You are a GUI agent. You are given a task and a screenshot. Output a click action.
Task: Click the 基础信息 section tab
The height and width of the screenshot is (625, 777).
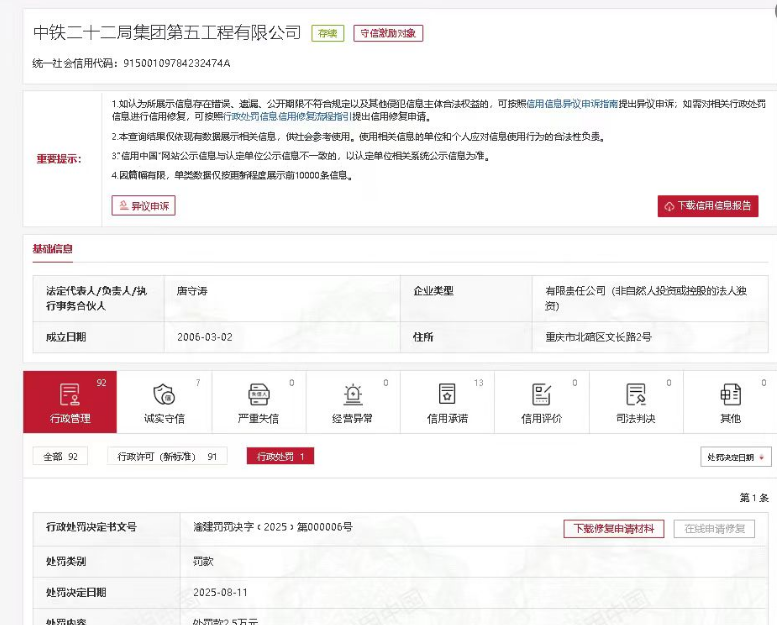pos(53,249)
